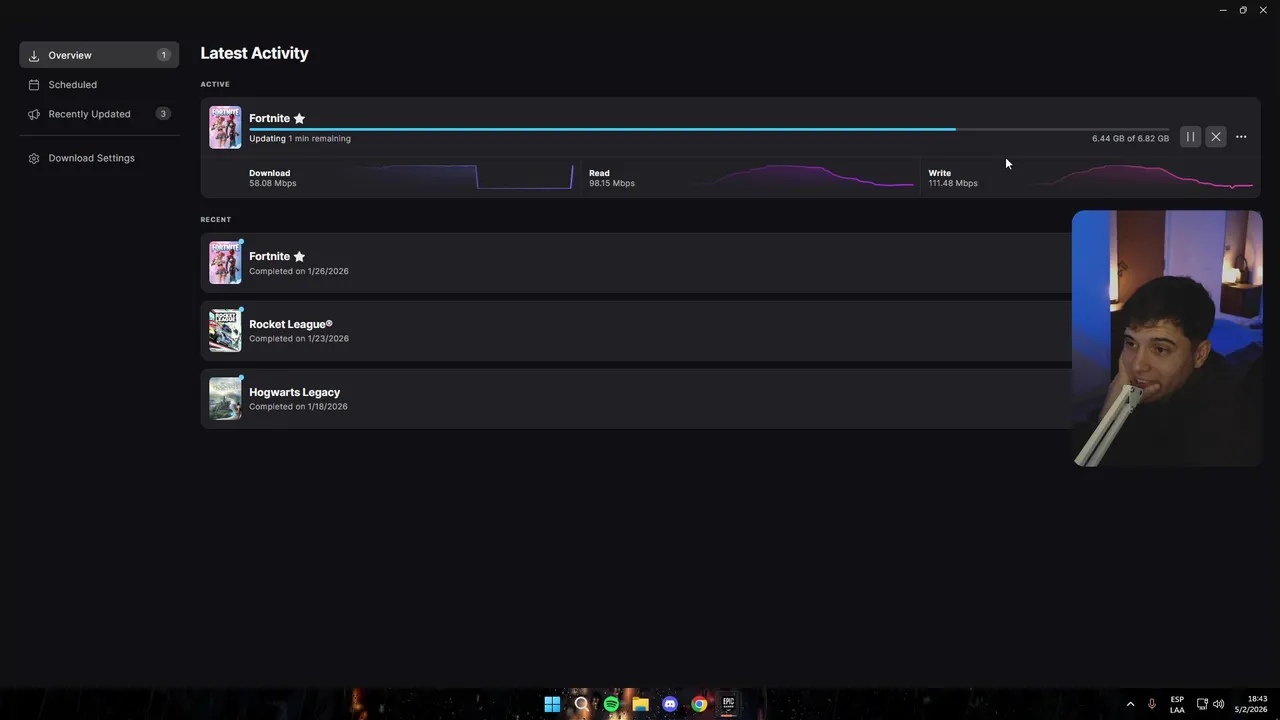
Task: Click 'Completed on 1/18/2026' text
Action: click(x=298, y=406)
